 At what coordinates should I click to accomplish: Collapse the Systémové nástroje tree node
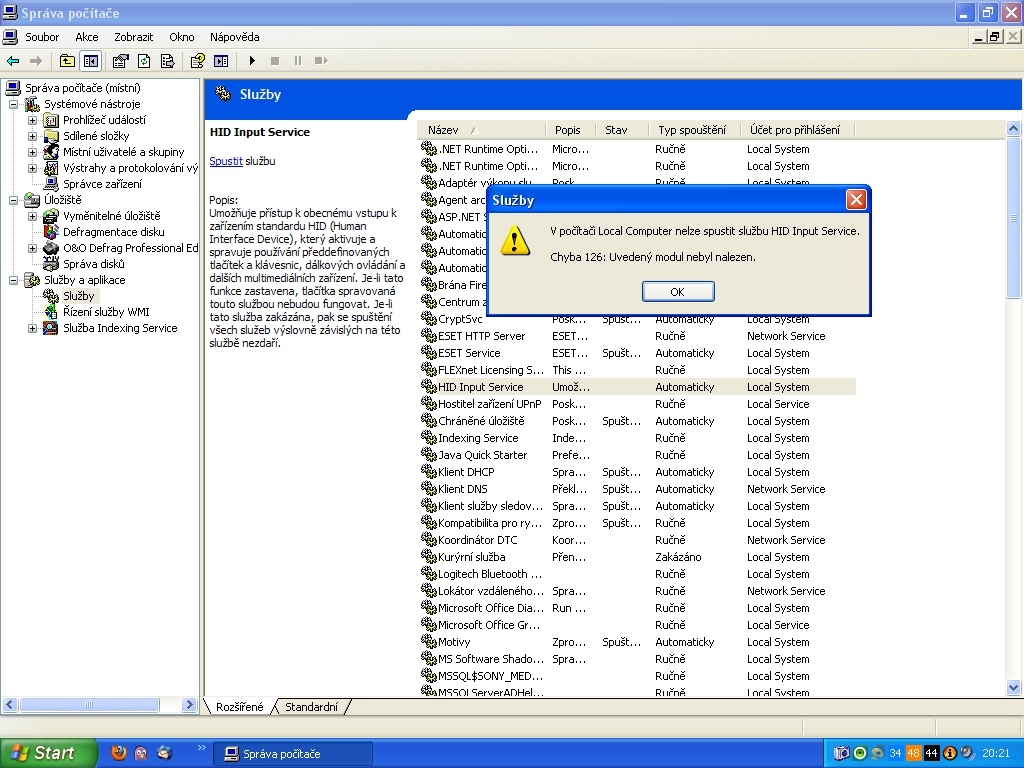point(14,104)
